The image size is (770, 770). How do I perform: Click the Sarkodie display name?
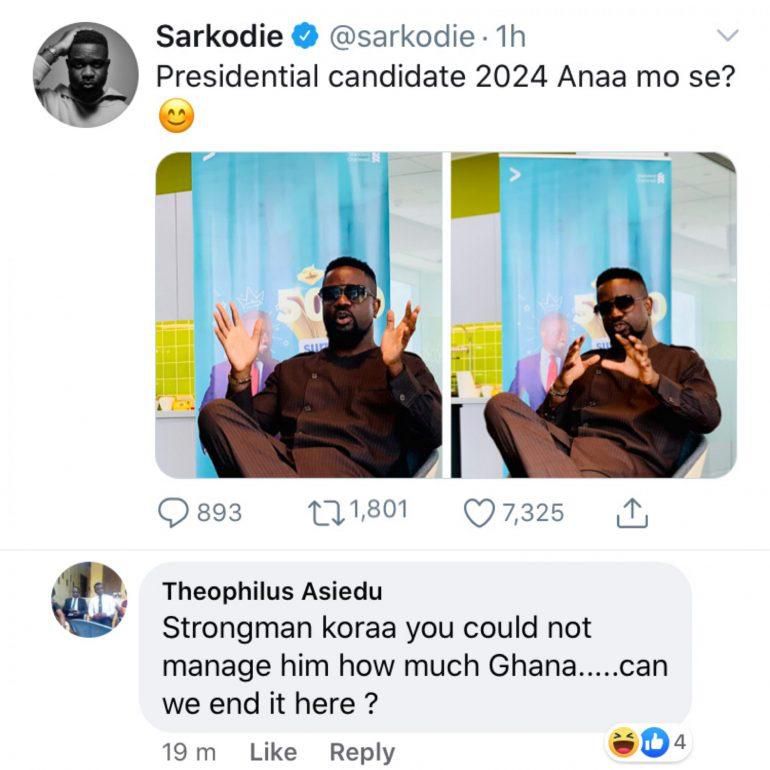tap(219, 36)
